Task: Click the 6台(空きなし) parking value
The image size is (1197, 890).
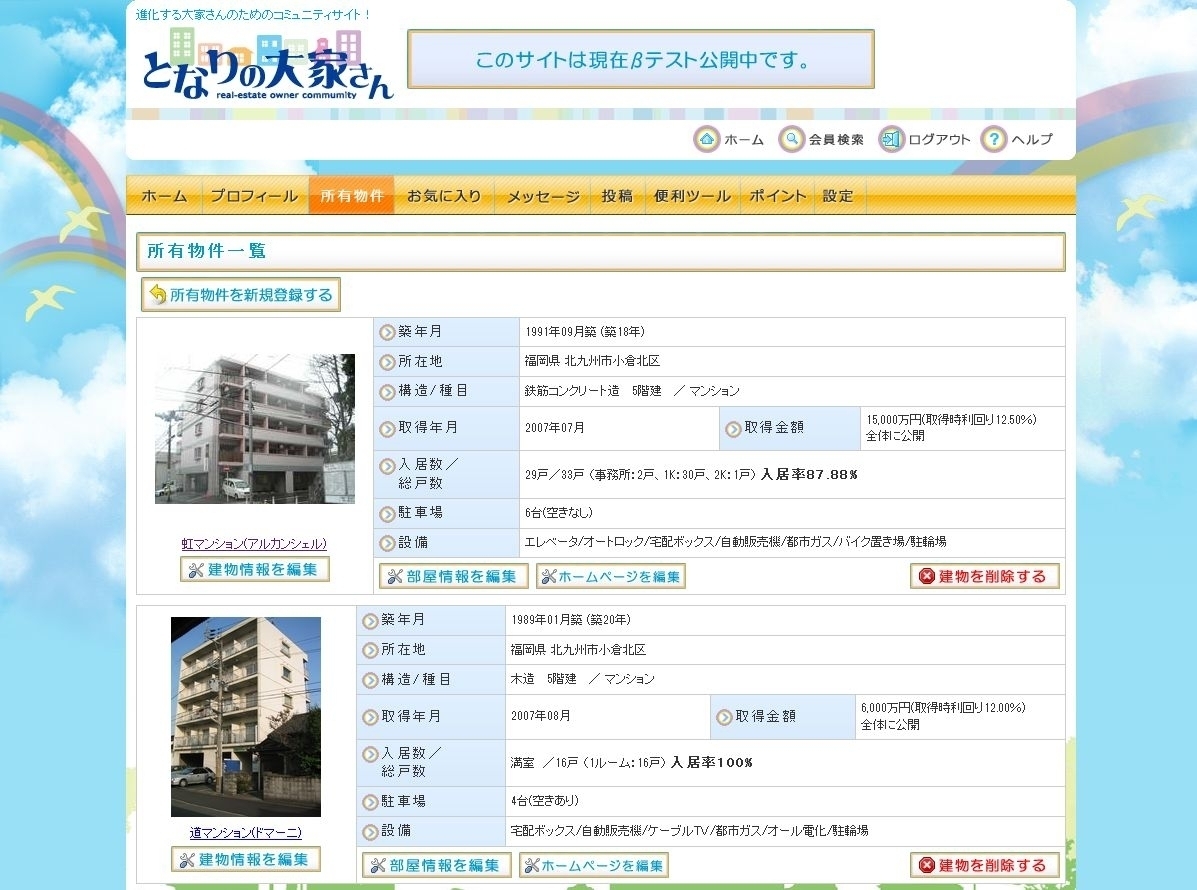Action: click(559, 513)
